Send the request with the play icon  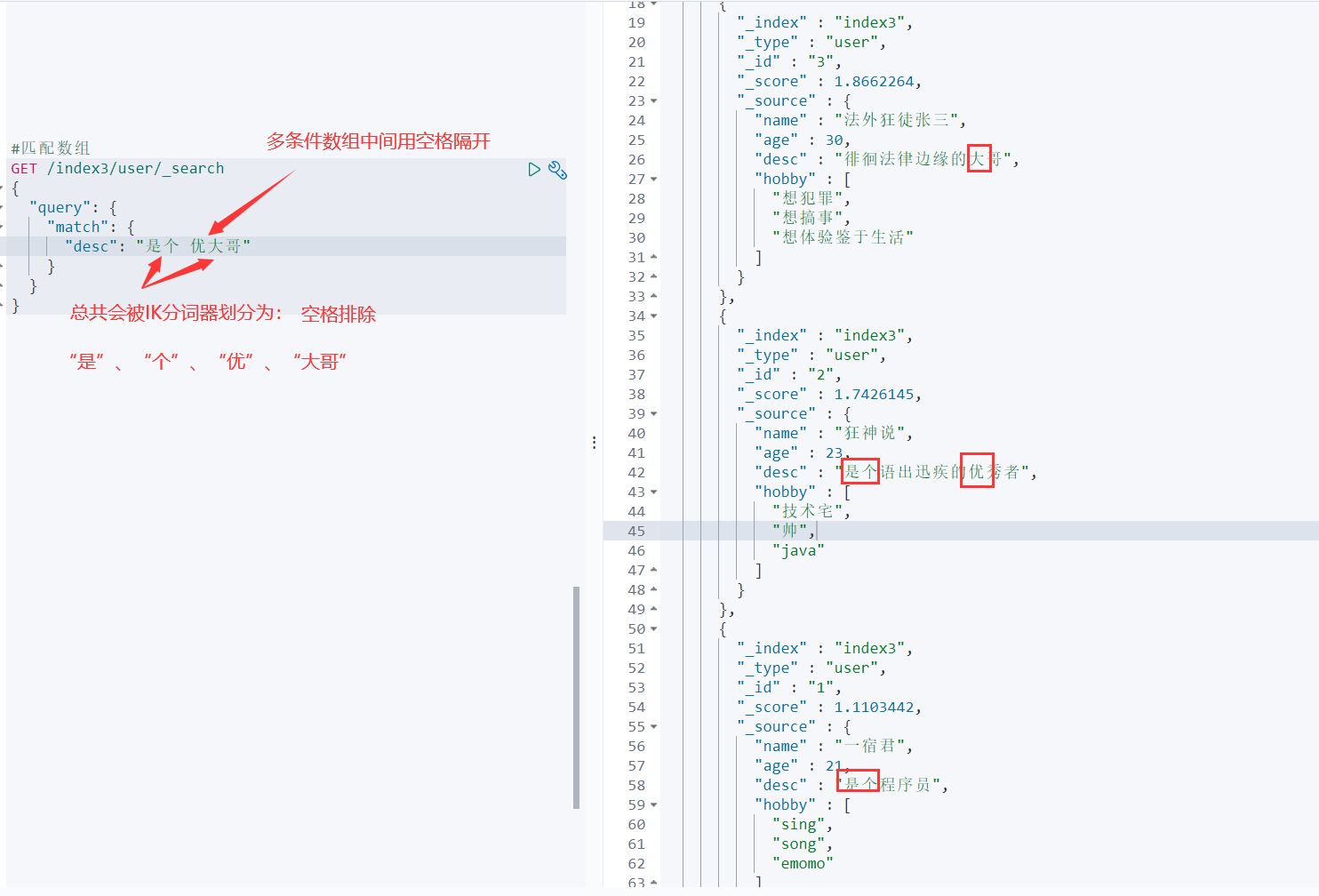pos(534,169)
